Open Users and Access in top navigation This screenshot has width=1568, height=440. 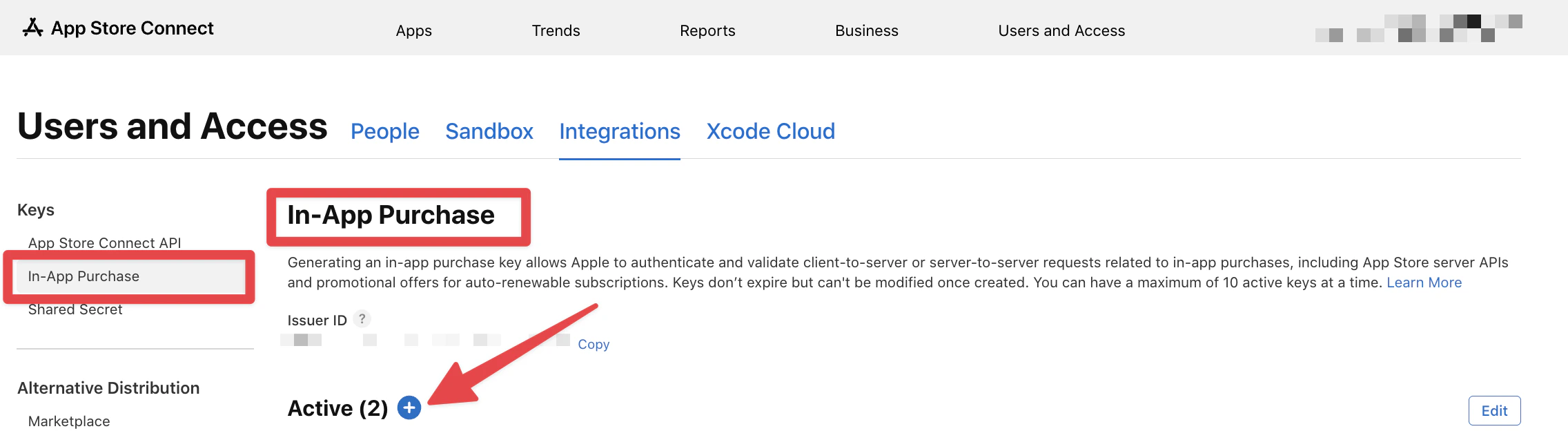click(x=1061, y=30)
